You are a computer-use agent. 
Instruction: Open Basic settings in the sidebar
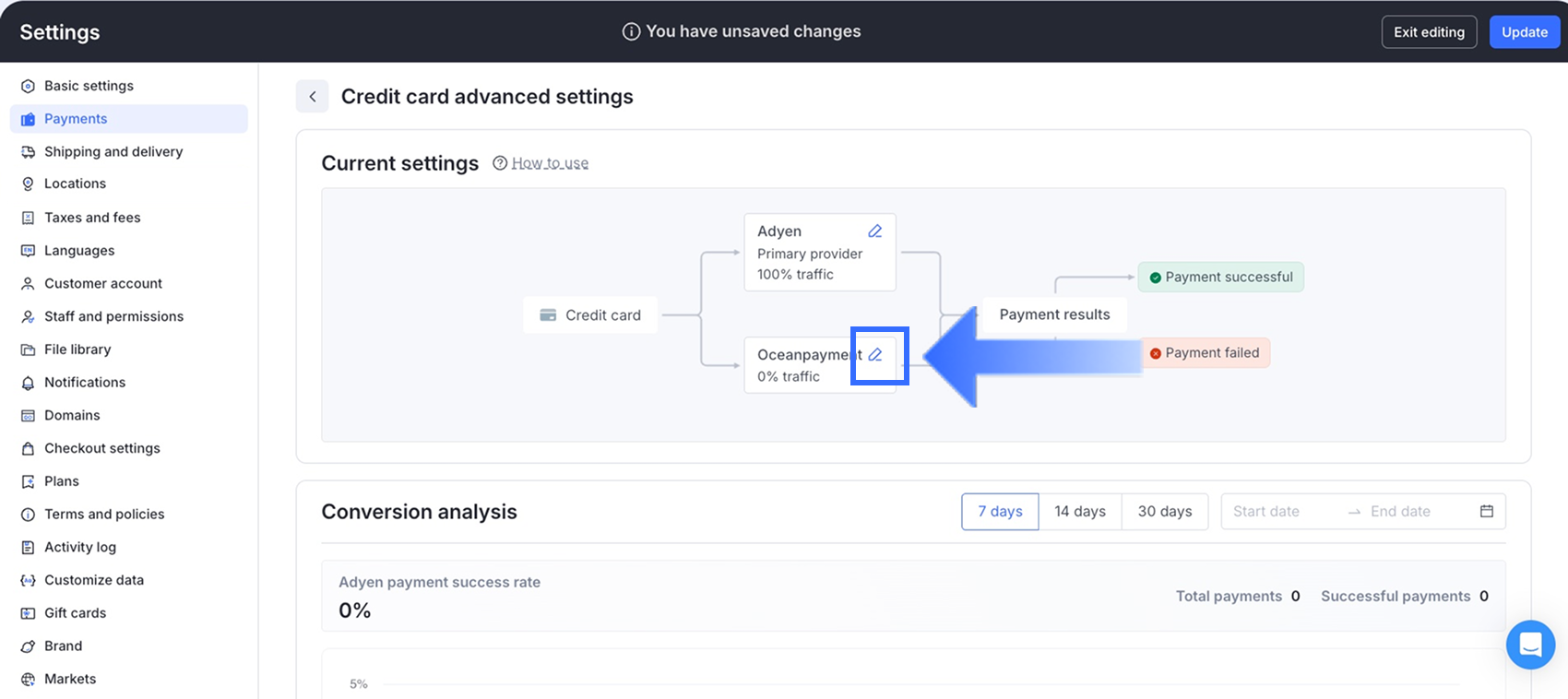[89, 86]
